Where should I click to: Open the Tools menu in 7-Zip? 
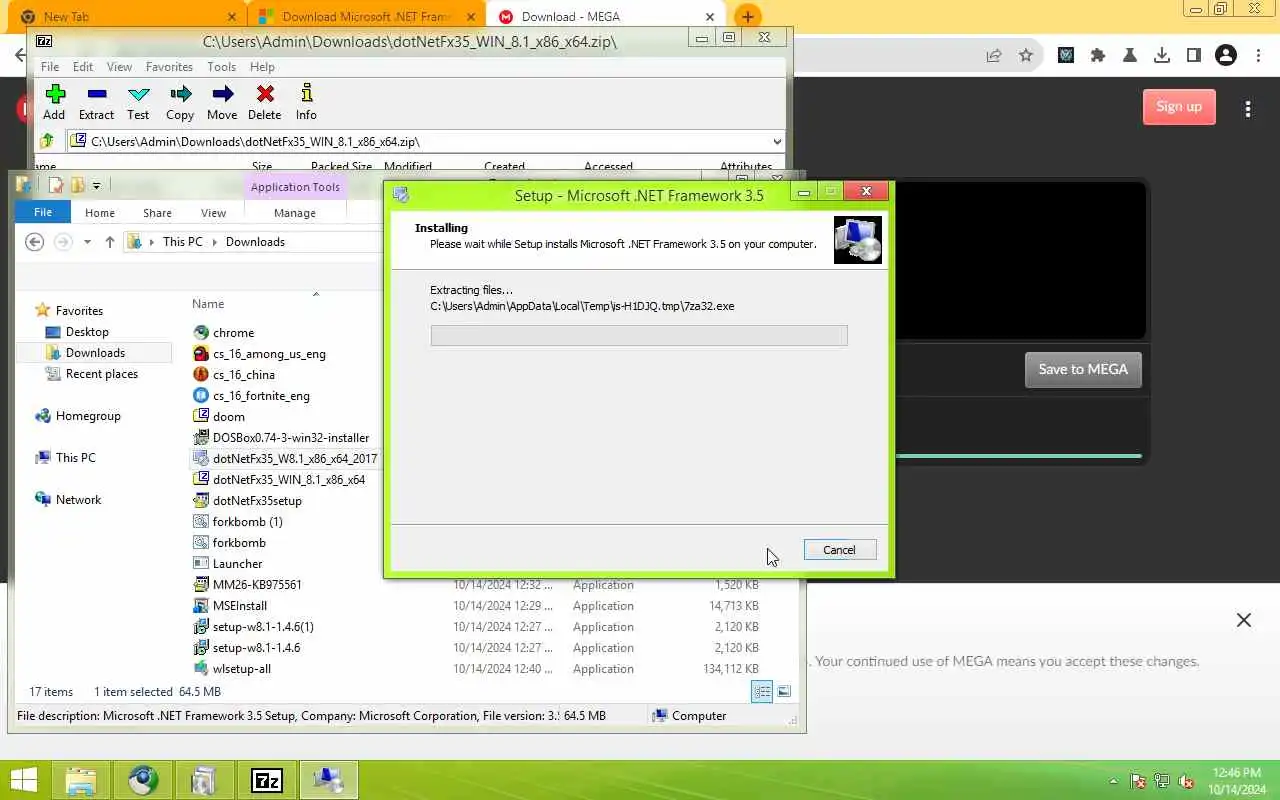pyautogui.click(x=221, y=67)
